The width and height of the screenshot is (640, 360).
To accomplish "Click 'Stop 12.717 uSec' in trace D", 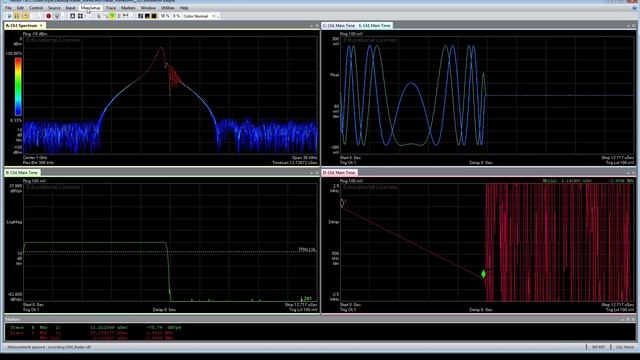I will pos(618,305).
